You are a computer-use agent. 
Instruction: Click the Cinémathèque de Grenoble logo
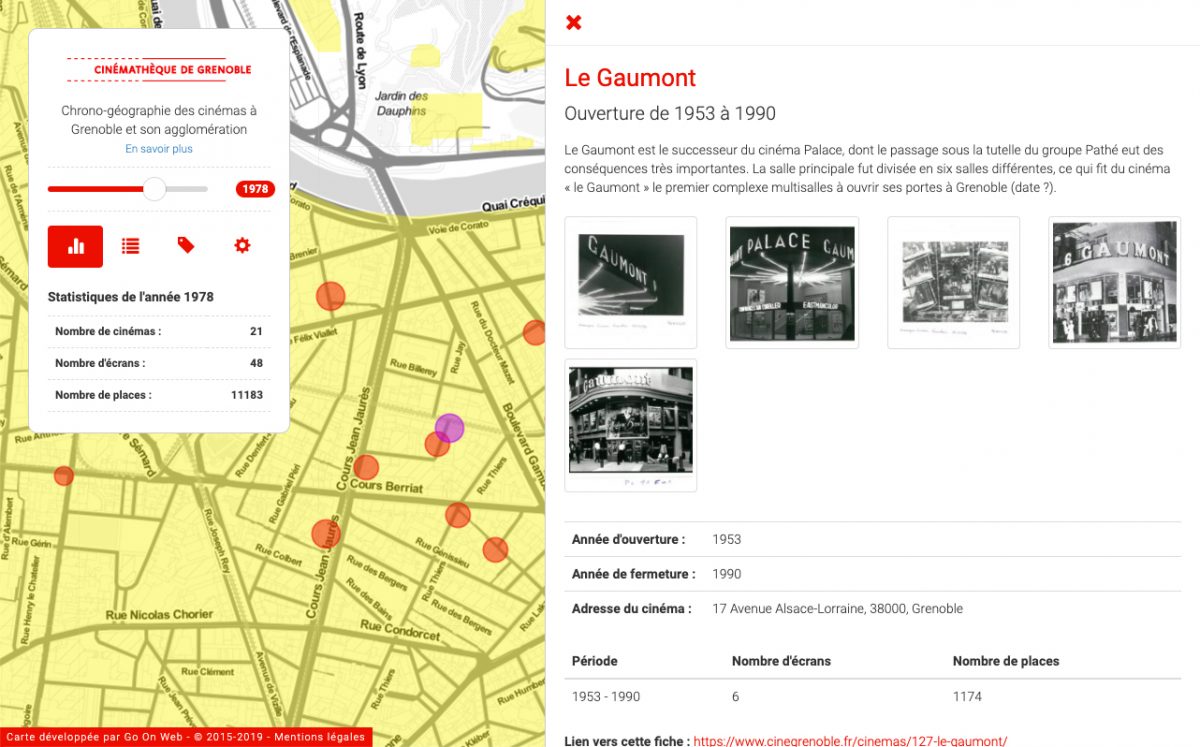159,69
